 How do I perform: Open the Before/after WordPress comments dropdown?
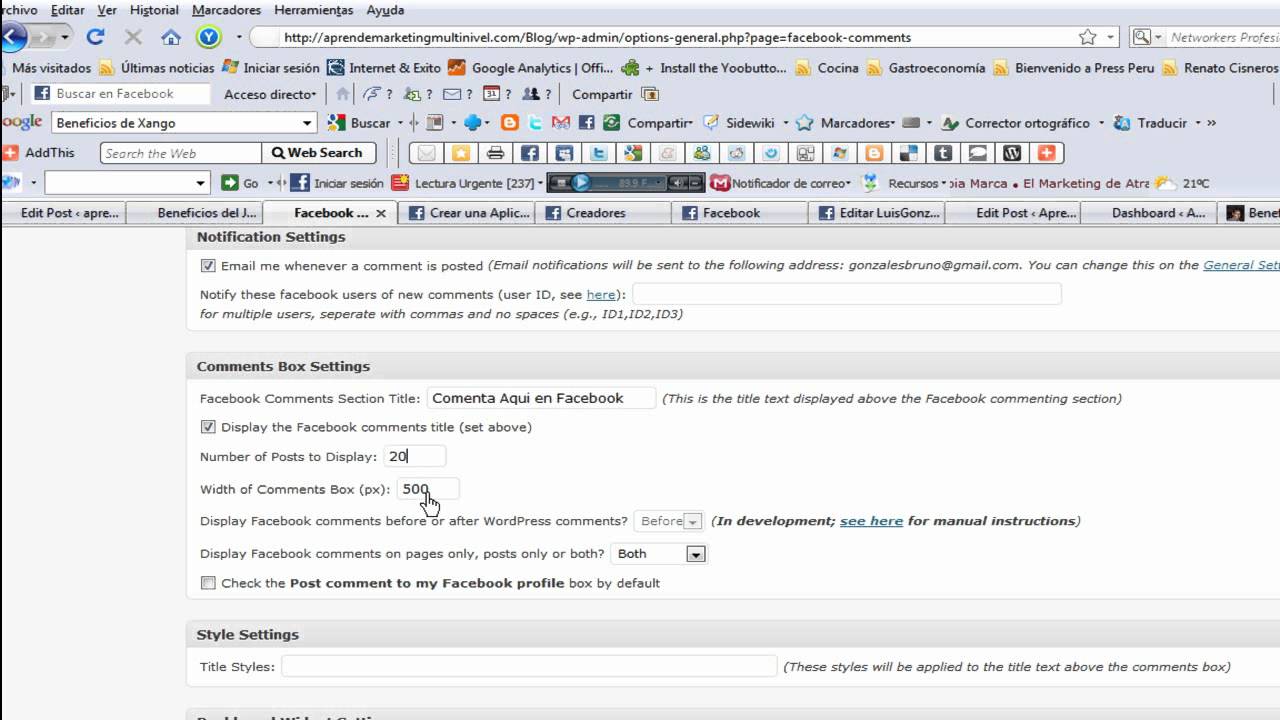[x=670, y=521]
